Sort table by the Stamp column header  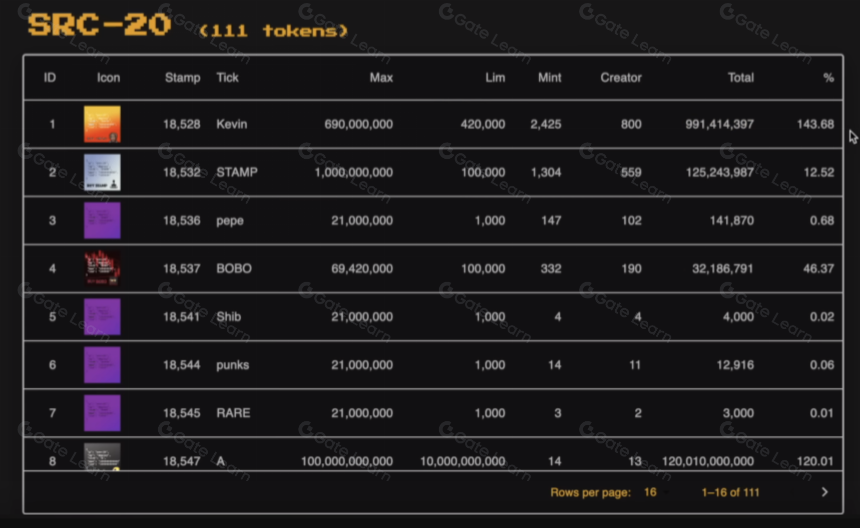(183, 78)
